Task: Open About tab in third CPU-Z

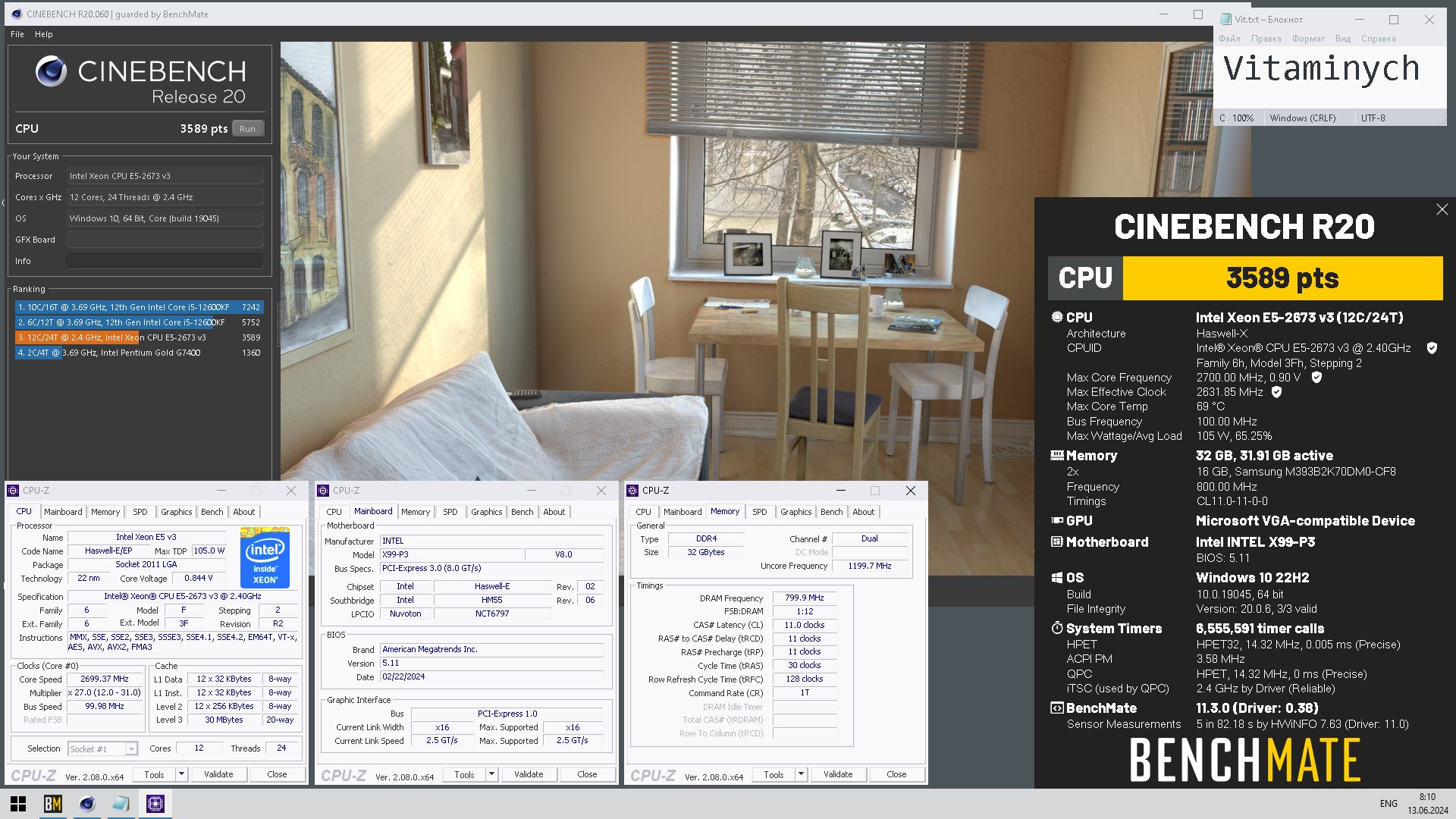Action: click(864, 512)
